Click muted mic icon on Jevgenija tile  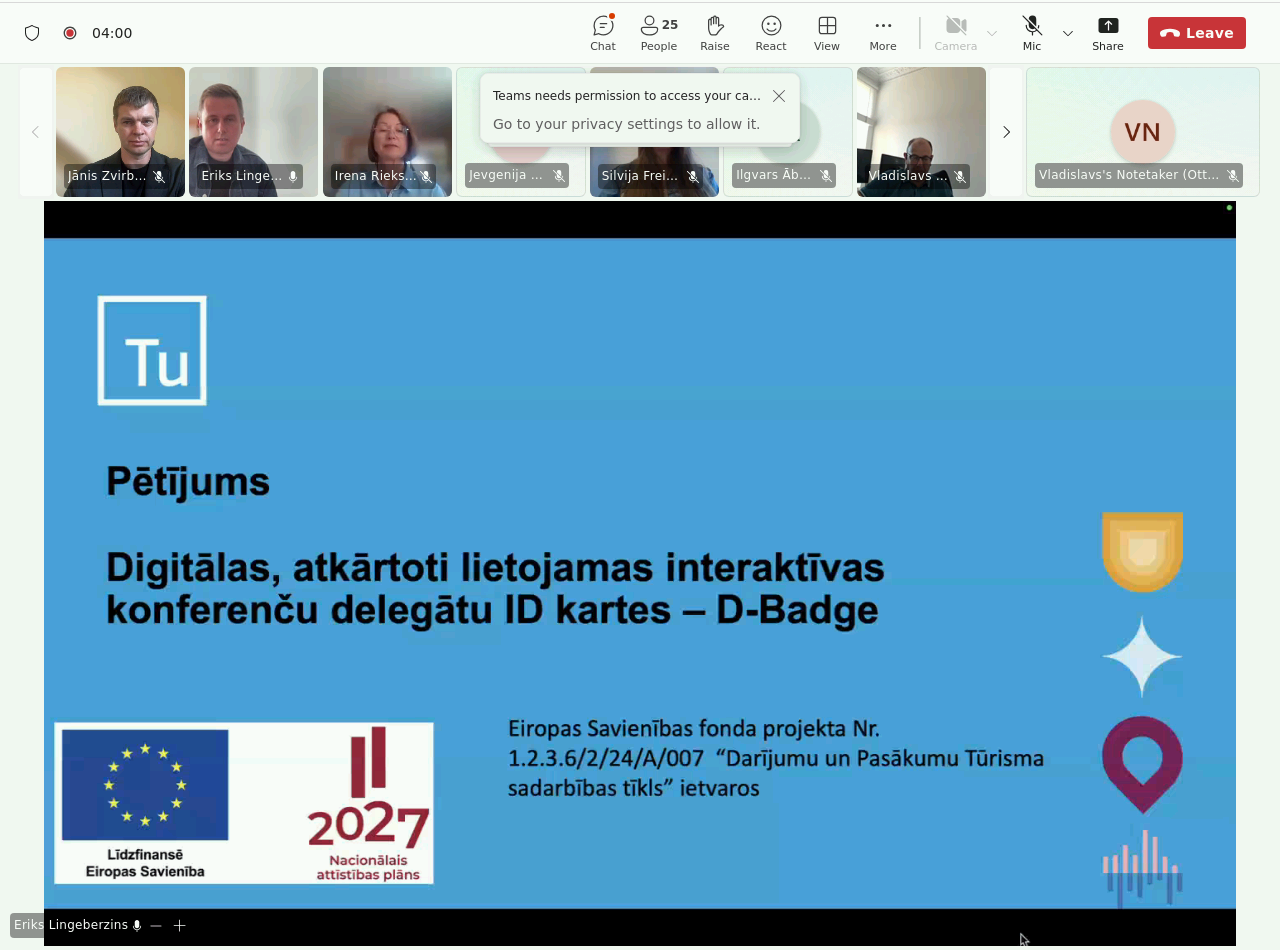click(x=559, y=176)
